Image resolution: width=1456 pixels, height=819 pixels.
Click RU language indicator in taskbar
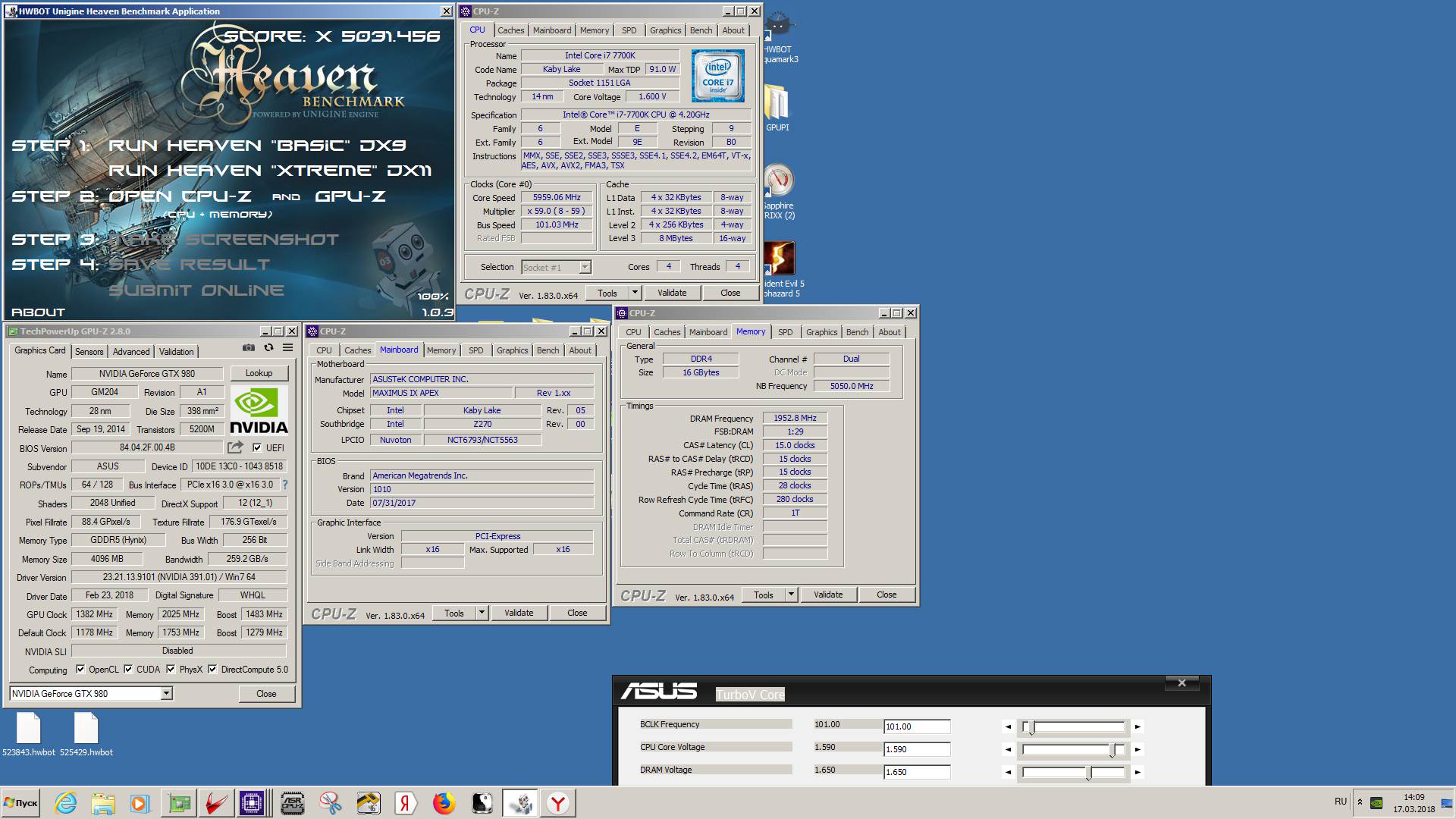click(x=1341, y=802)
